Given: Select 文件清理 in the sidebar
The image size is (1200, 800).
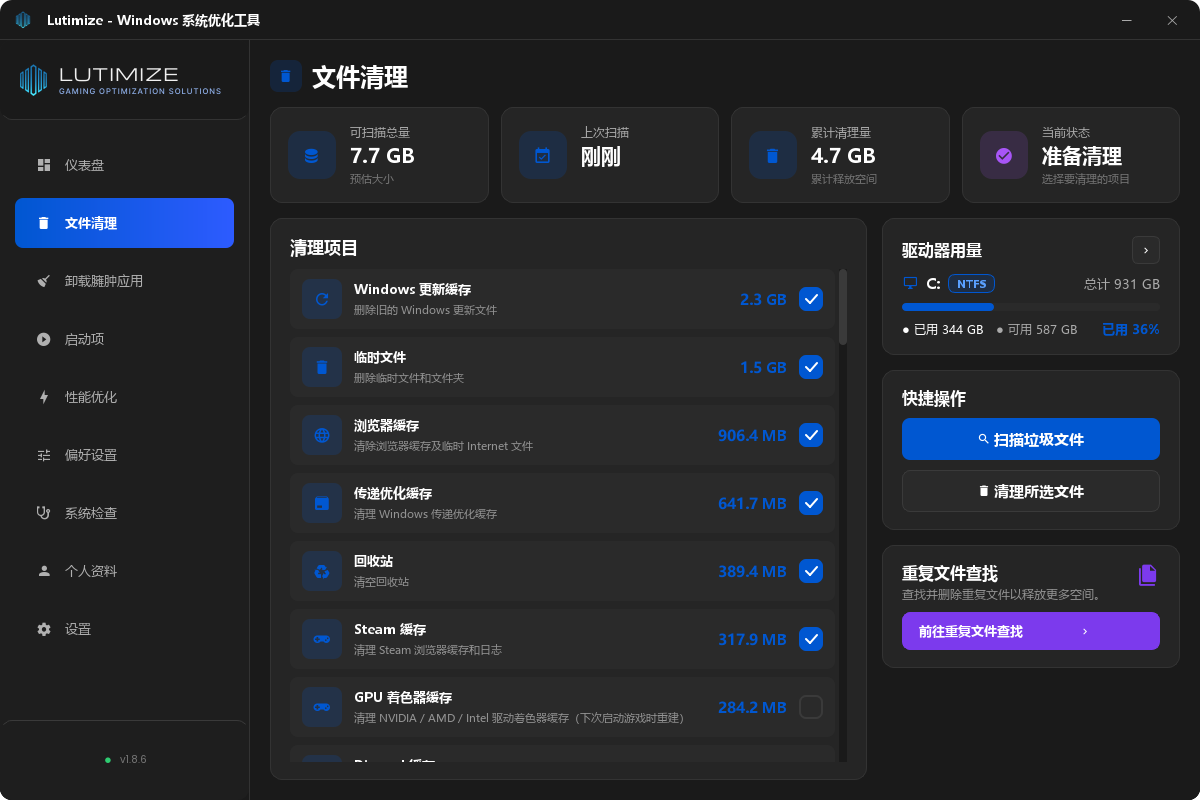Looking at the screenshot, I should (124, 223).
